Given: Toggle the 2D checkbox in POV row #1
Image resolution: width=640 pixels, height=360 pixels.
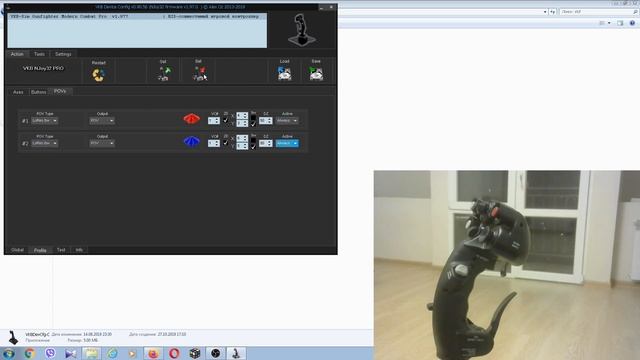Looking at the screenshot, I should click(x=225, y=120).
